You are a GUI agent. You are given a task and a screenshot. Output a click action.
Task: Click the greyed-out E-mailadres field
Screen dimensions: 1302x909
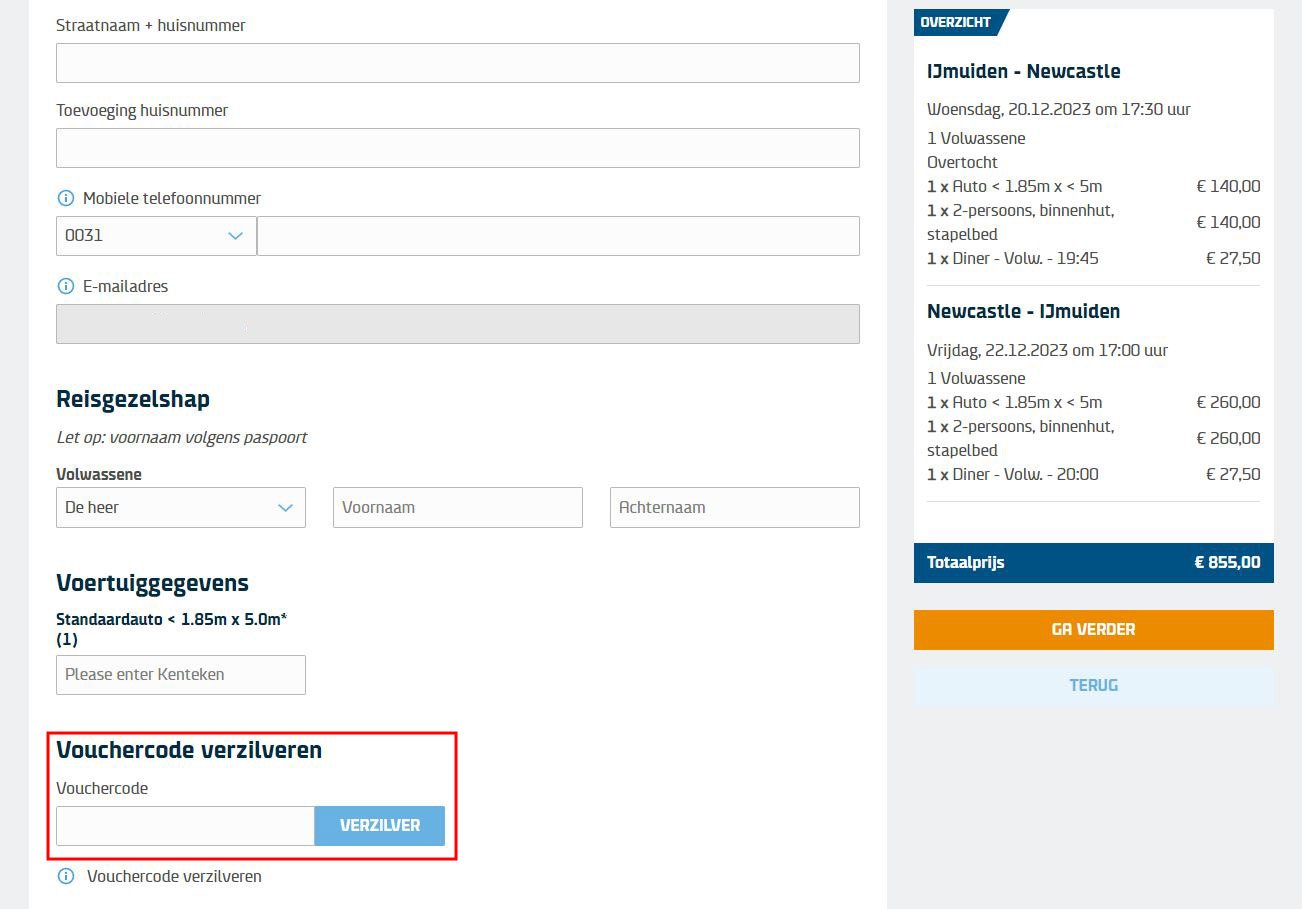point(457,324)
